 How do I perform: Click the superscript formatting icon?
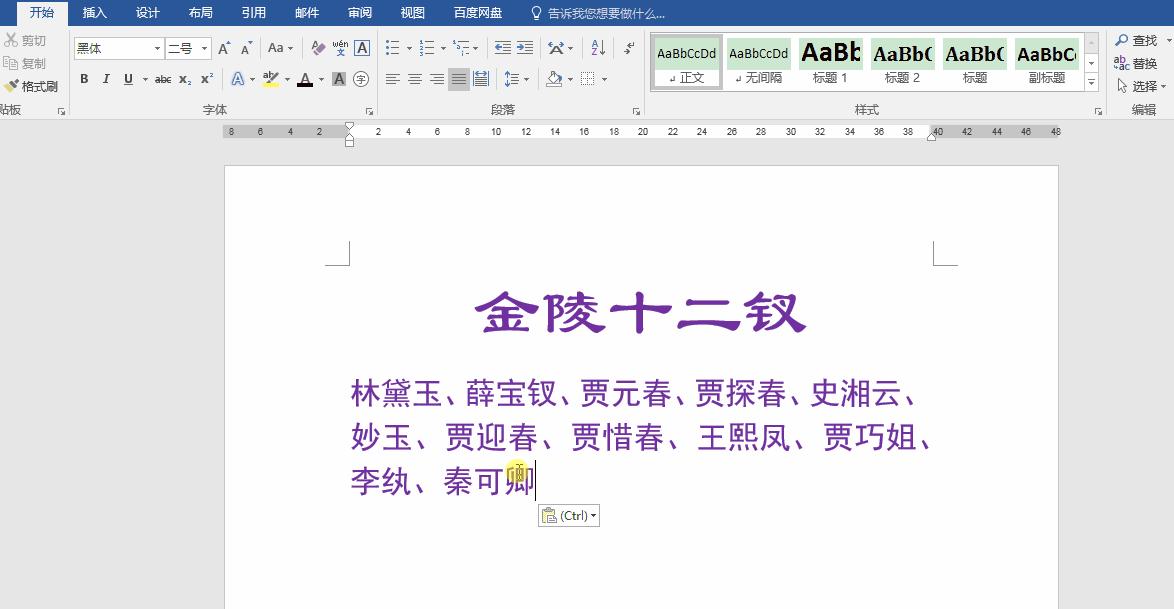coord(205,78)
